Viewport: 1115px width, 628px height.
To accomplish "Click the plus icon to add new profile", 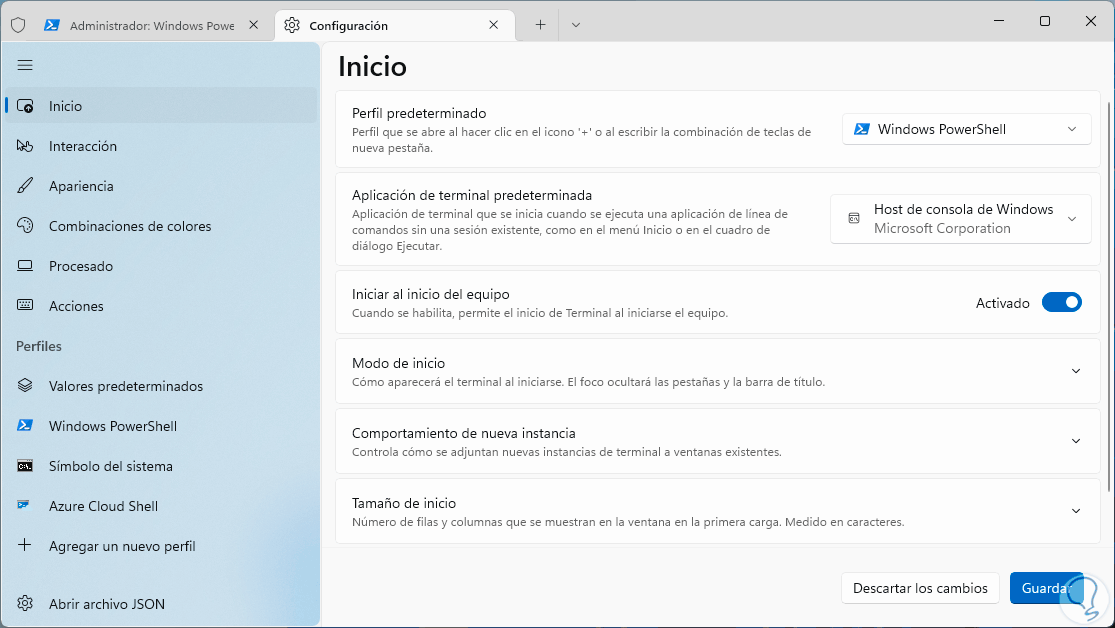I will (x=25, y=546).
